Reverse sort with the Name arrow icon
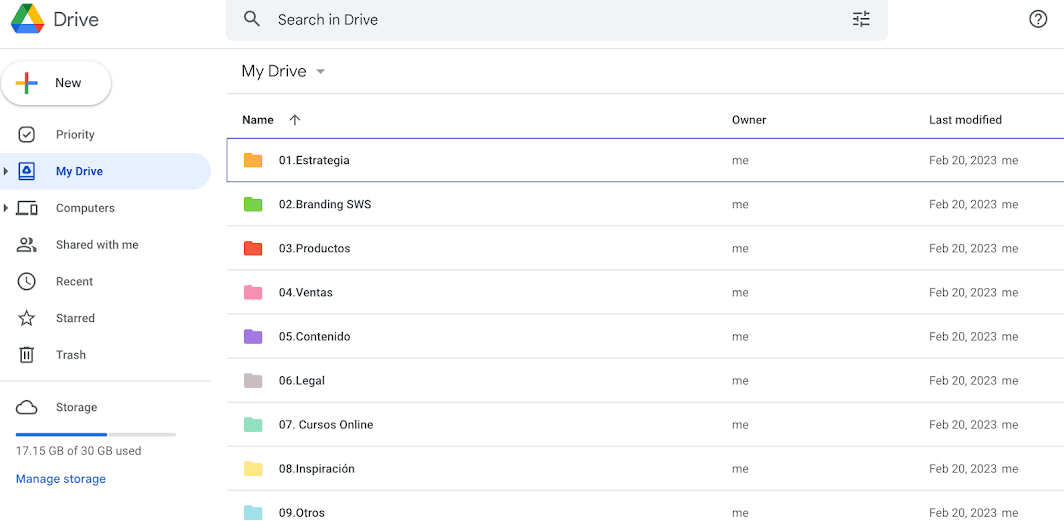The image size is (1064, 521). [x=294, y=120]
